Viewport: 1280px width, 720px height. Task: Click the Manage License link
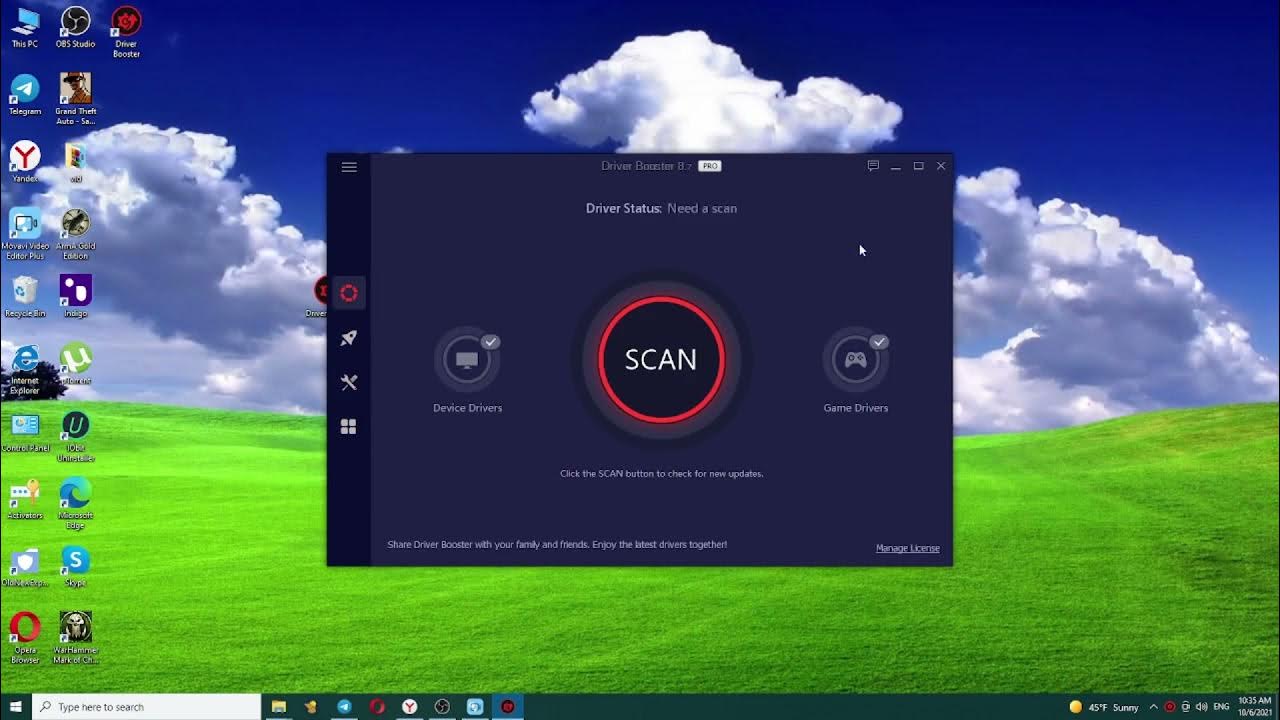coord(908,548)
